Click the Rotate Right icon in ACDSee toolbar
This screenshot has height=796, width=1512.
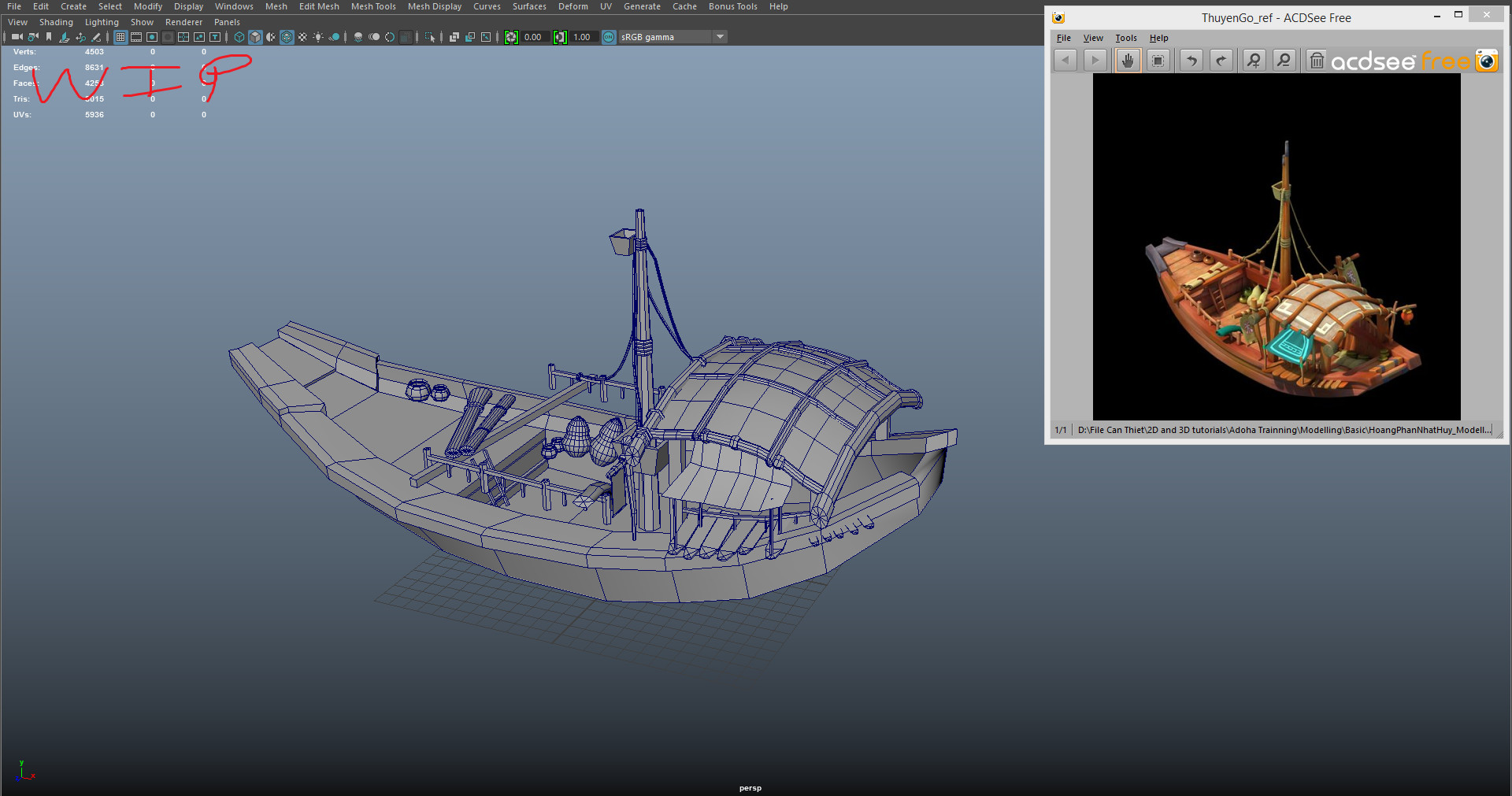[x=1221, y=60]
